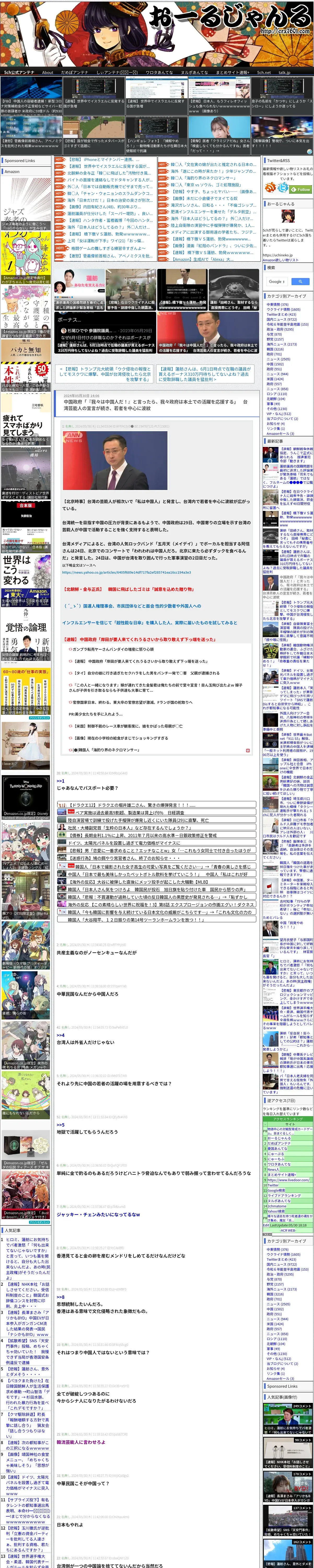The height and width of the screenshot is (1568, 314).
Task: Focus the Google custom search field
Action: point(277,281)
